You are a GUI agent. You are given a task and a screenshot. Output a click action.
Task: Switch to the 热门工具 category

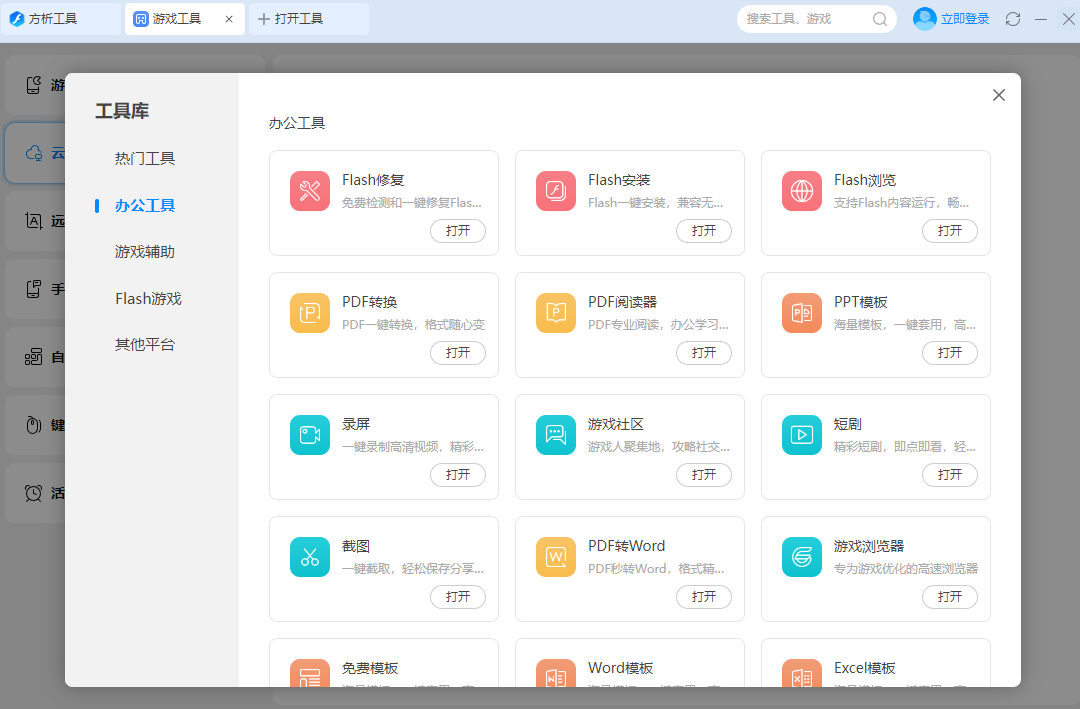pyautogui.click(x=147, y=159)
